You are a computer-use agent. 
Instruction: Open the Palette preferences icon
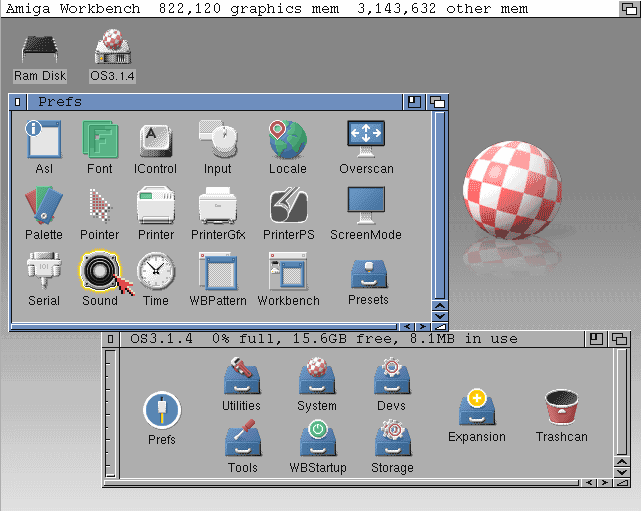43,206
